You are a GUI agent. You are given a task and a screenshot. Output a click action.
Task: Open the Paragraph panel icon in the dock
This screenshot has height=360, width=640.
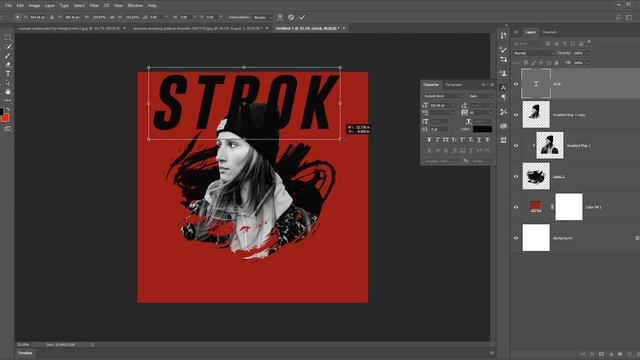click(x=503, y=98)
